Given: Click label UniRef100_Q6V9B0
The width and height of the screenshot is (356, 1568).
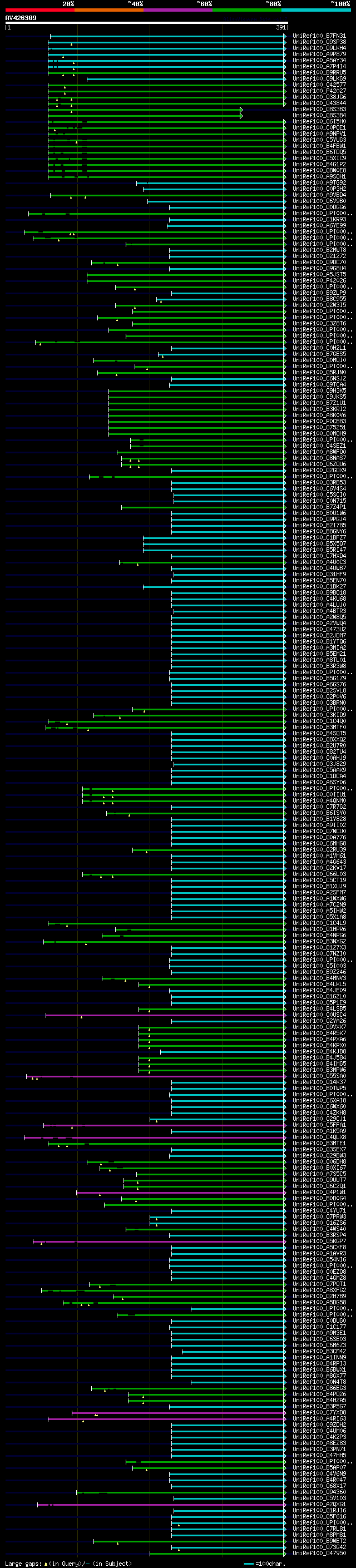Looking at the screenshot, I should (x=319, y=201).
